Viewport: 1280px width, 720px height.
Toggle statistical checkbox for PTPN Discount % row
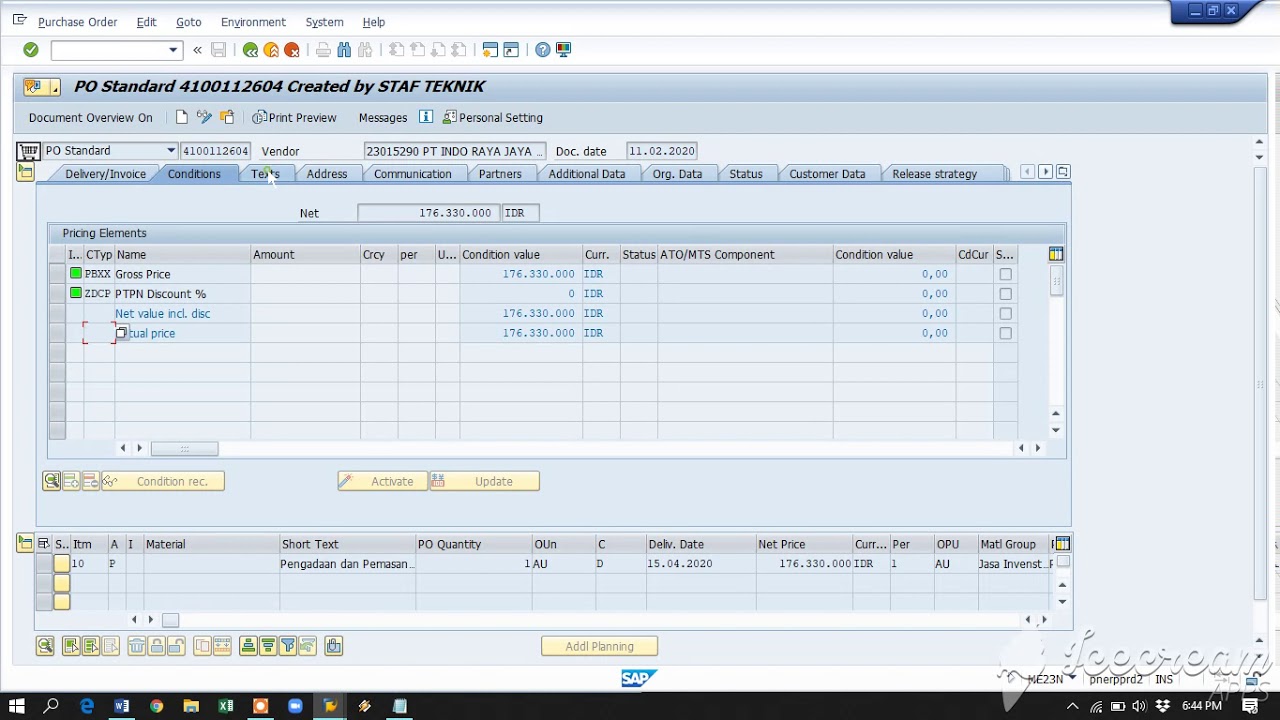[1005, 294]
